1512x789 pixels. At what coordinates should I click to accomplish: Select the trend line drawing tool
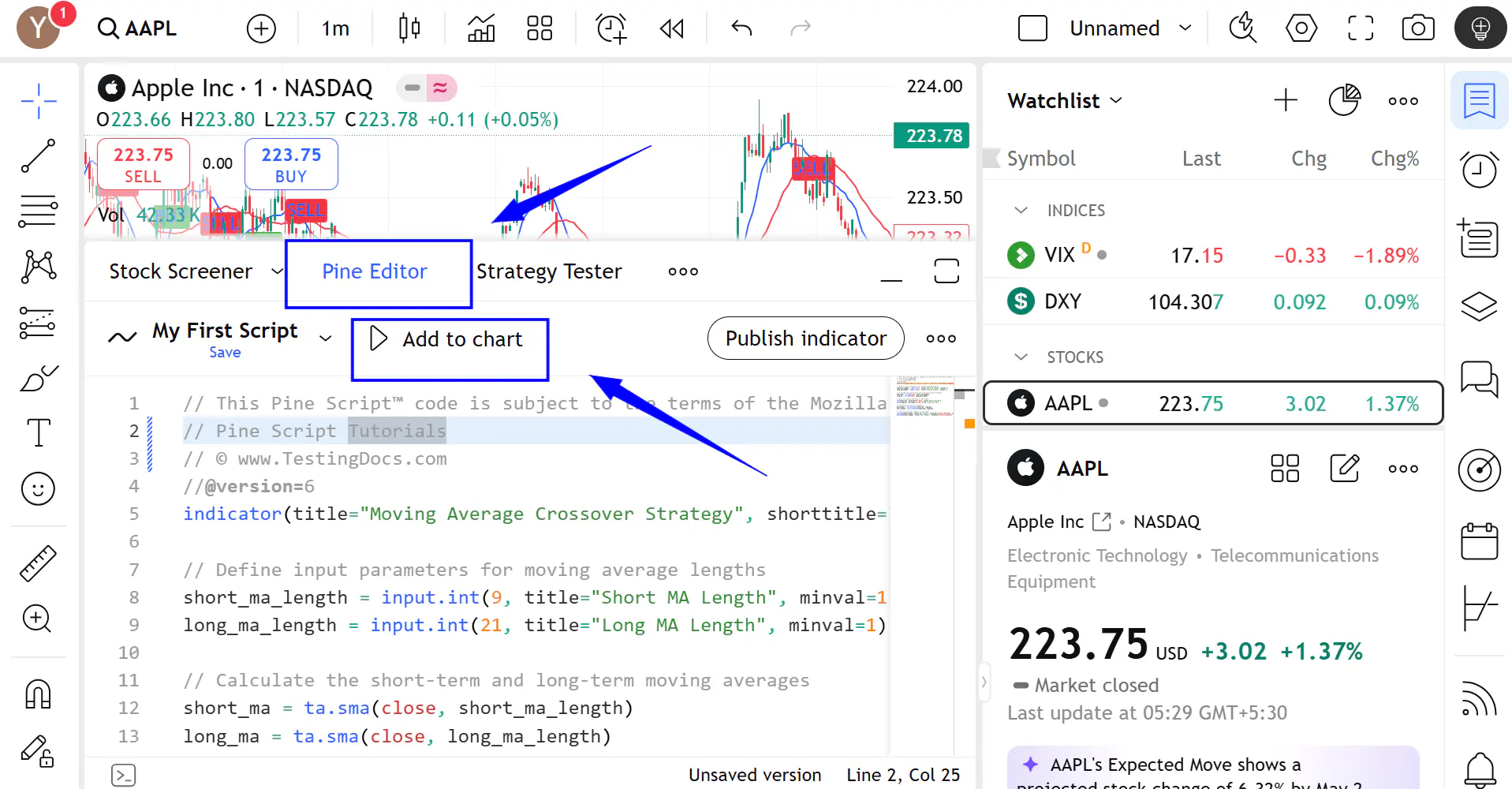(38, 156)
